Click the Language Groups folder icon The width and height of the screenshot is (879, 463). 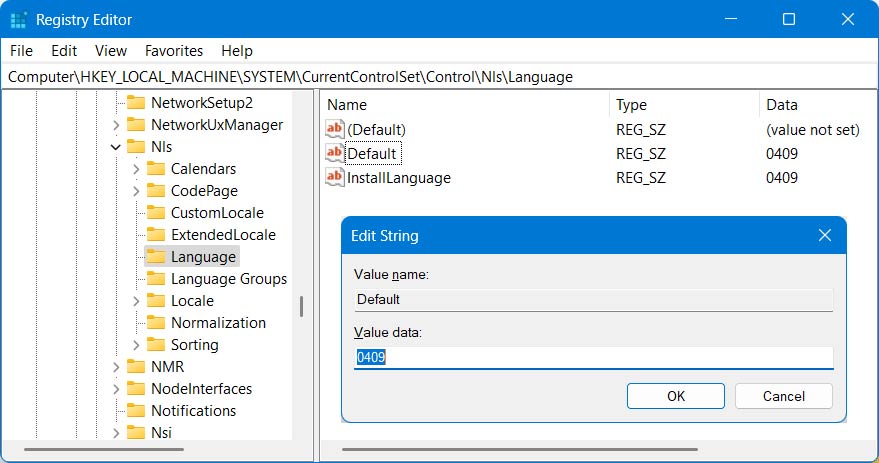click(156, 279)
